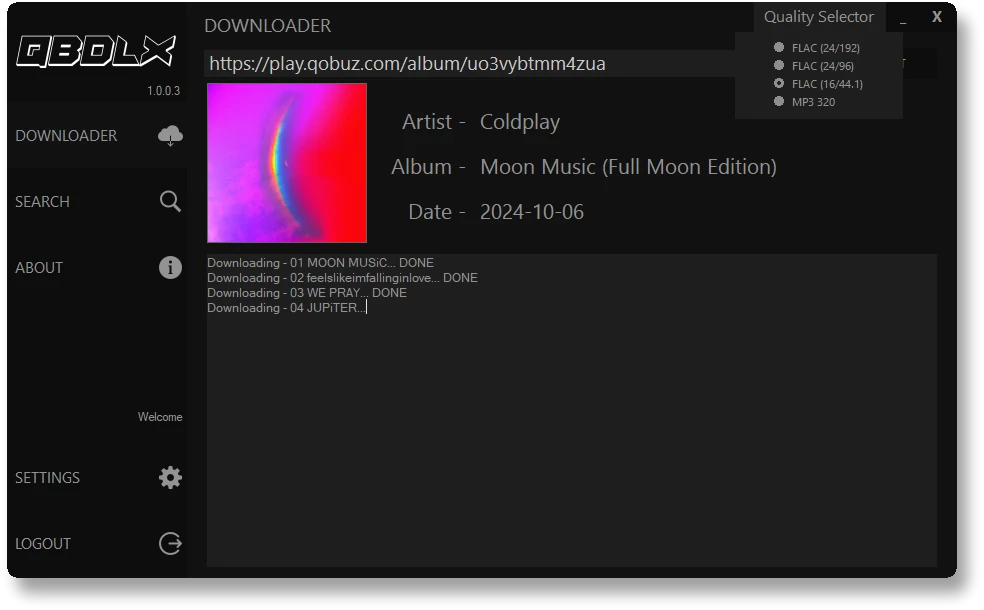Image resolution: width=984 pixels, height=610 pixels.
Task: Click the log line 03 WE PRAY
Action: pos(307,292)
